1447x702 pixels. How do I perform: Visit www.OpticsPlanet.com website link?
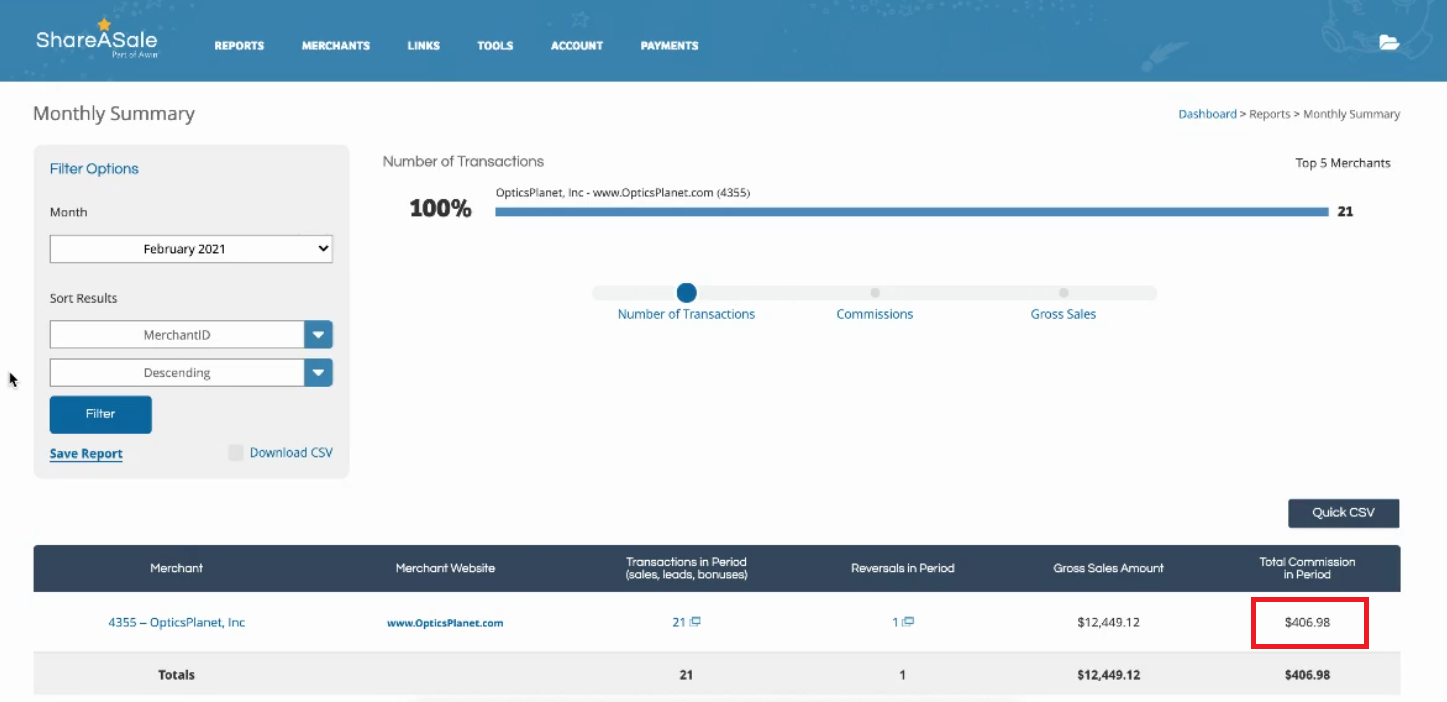[445, 623]
